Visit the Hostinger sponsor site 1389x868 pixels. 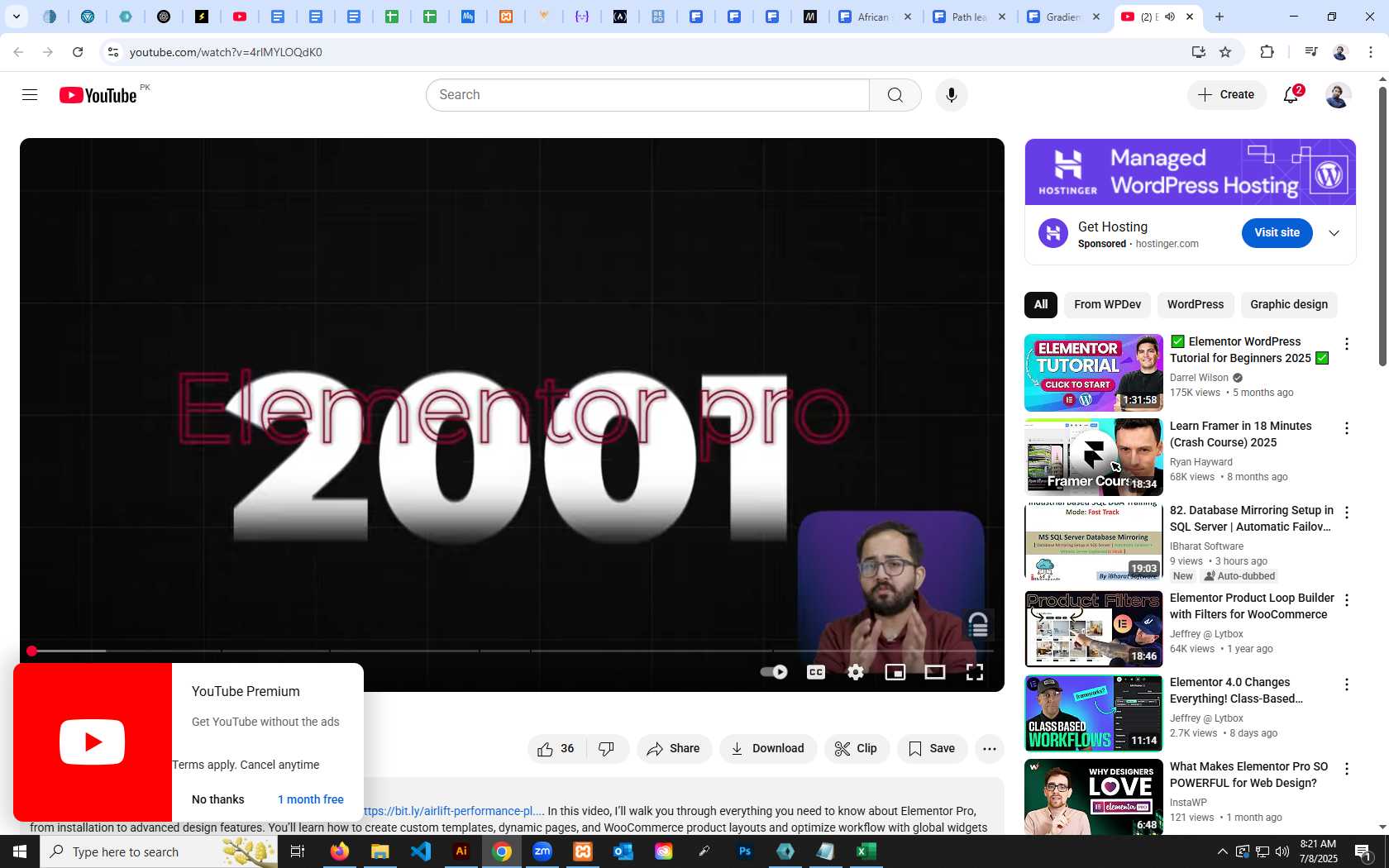pyautogui.click(x=1277, y=233)
